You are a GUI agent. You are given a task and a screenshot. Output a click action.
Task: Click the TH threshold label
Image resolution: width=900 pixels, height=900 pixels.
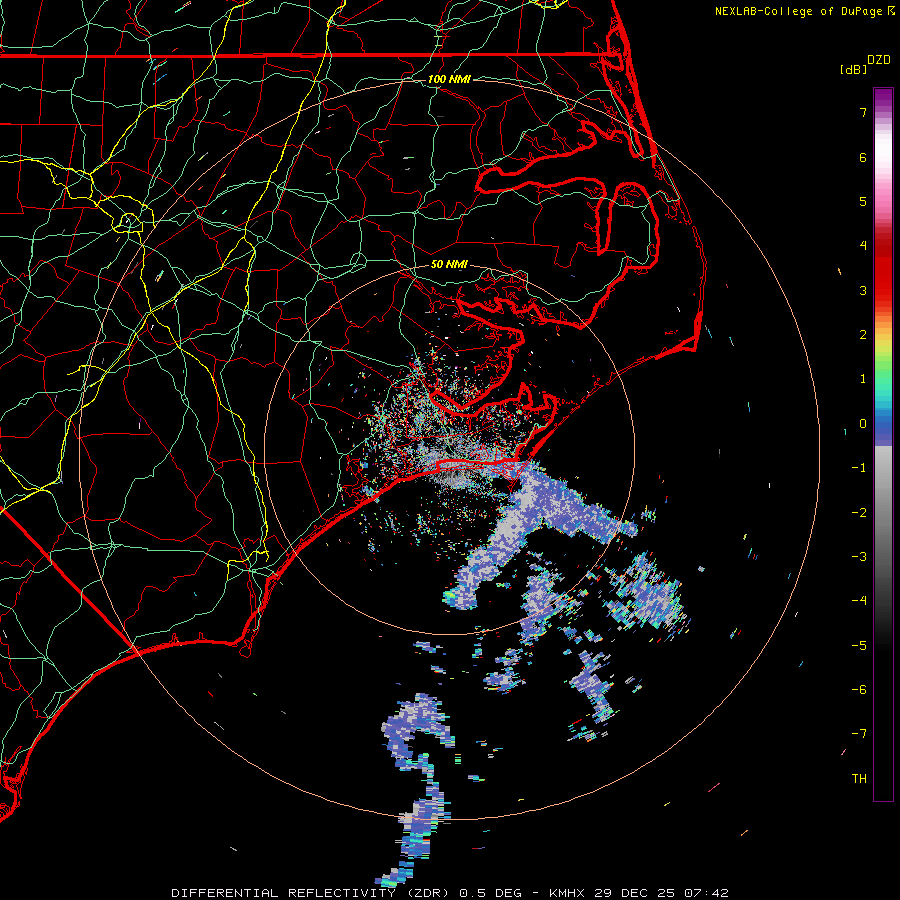[x=859, y=779]
